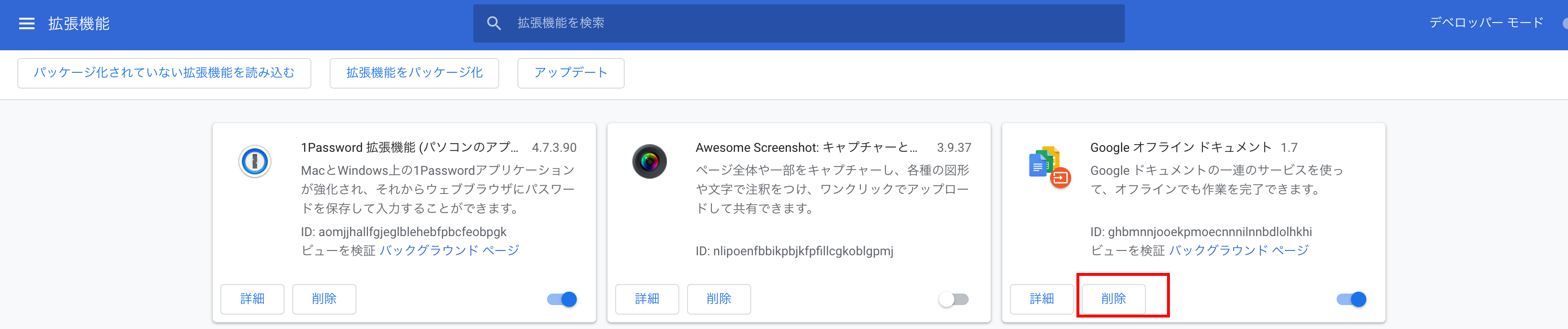Click 削除 for Google オフライン ドキュメント
Screen dimensions: 1568x329
pyautogui.click(x=1114, y=299)
